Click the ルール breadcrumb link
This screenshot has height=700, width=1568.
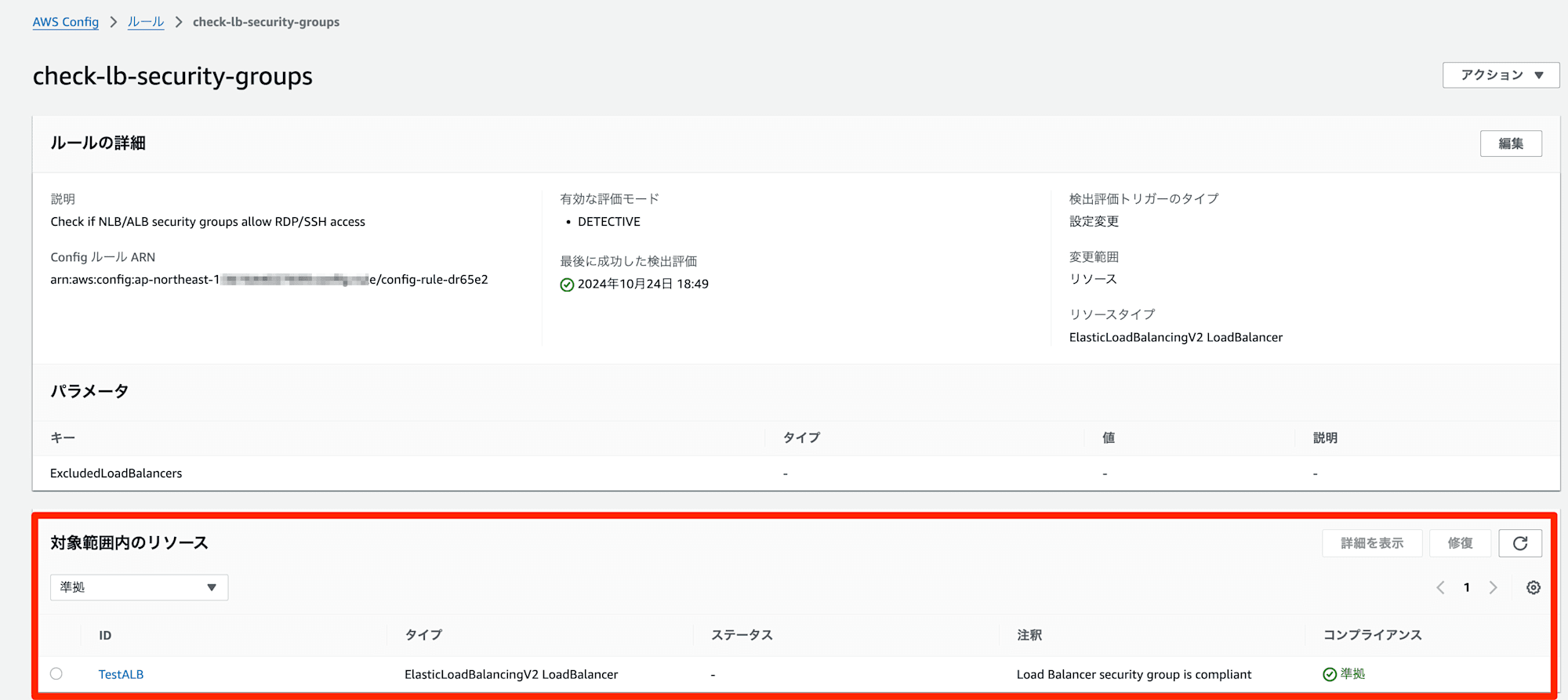[x=146, y=22]
